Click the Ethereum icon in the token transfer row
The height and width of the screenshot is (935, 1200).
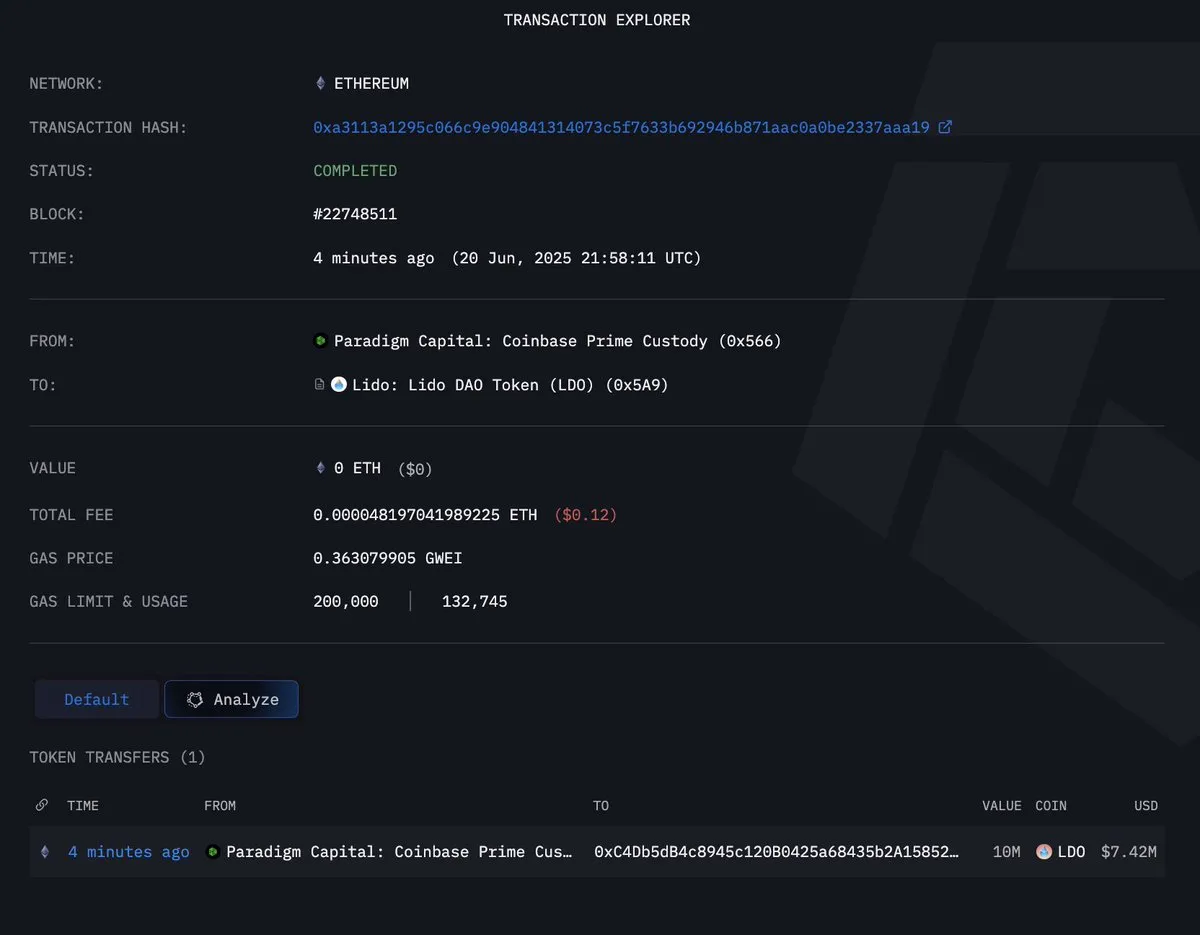coord(44,852)
